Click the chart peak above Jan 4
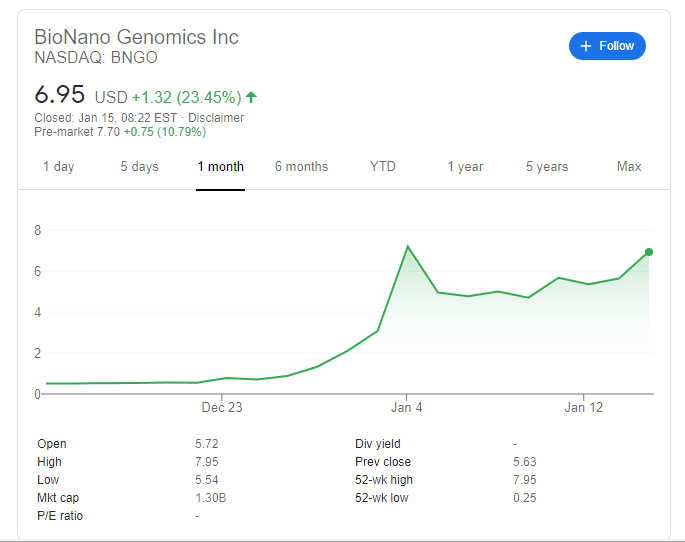The width and height of the screenshot is (685, 542). (407, 246)
